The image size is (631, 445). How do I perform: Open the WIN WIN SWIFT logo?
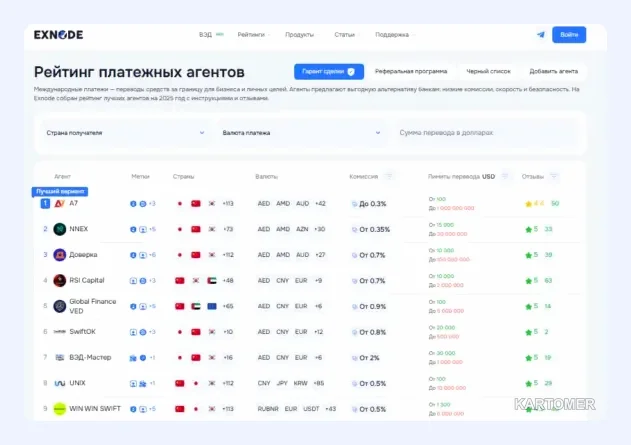(60, 409)
